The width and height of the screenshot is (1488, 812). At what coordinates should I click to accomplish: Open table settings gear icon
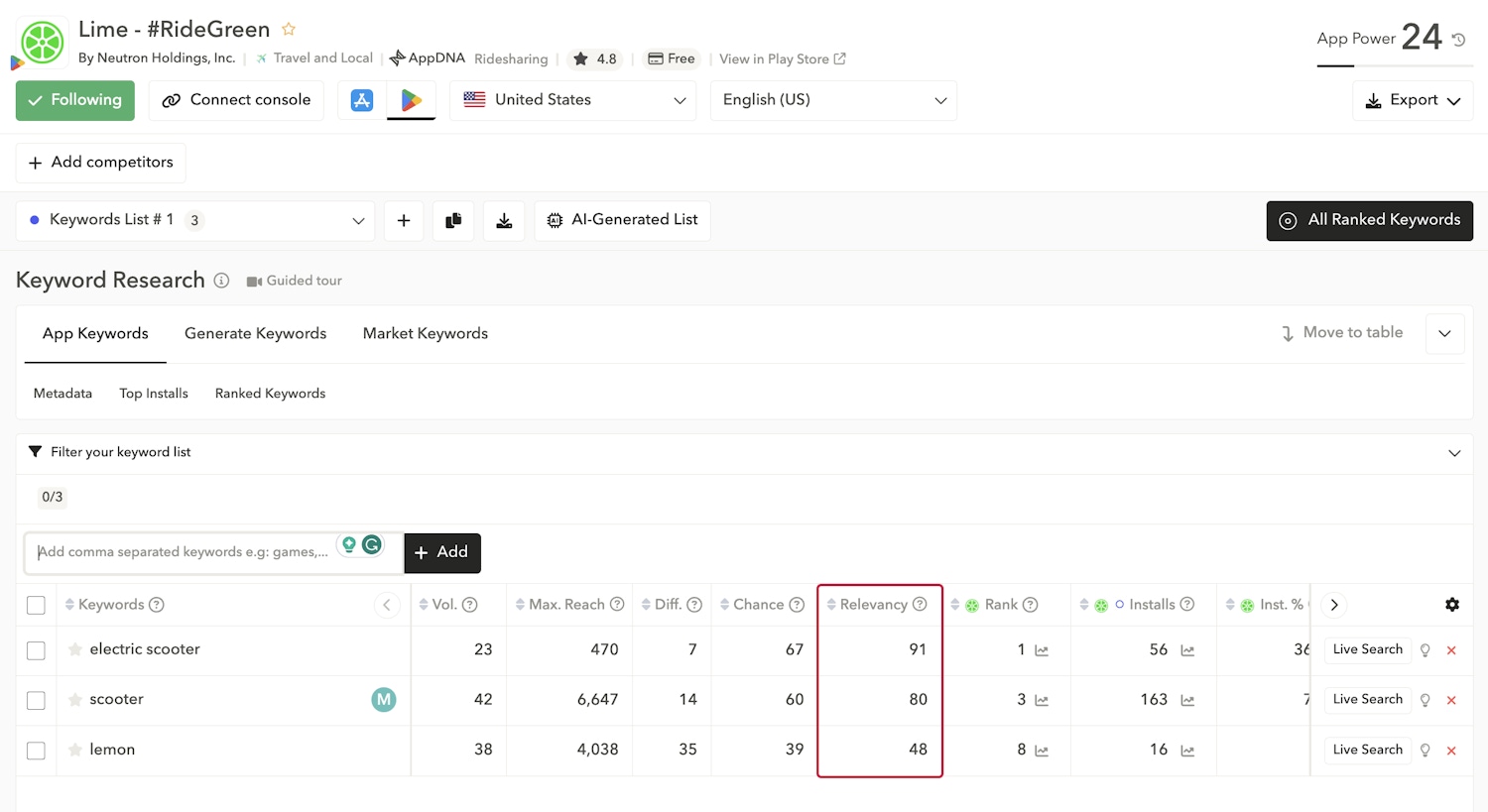coord(1452,605)
